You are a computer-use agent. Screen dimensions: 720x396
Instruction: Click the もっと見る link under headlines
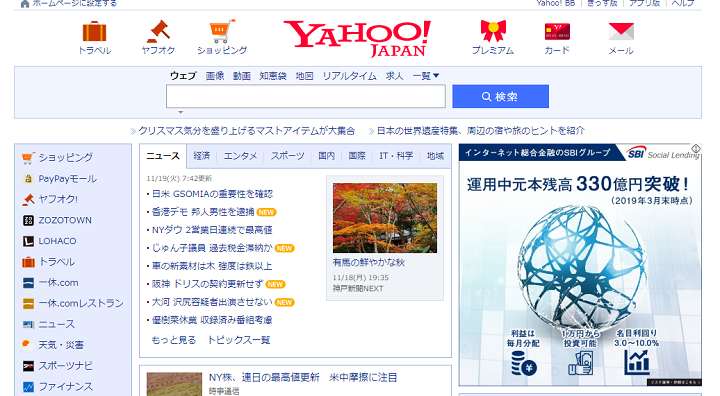174,340
